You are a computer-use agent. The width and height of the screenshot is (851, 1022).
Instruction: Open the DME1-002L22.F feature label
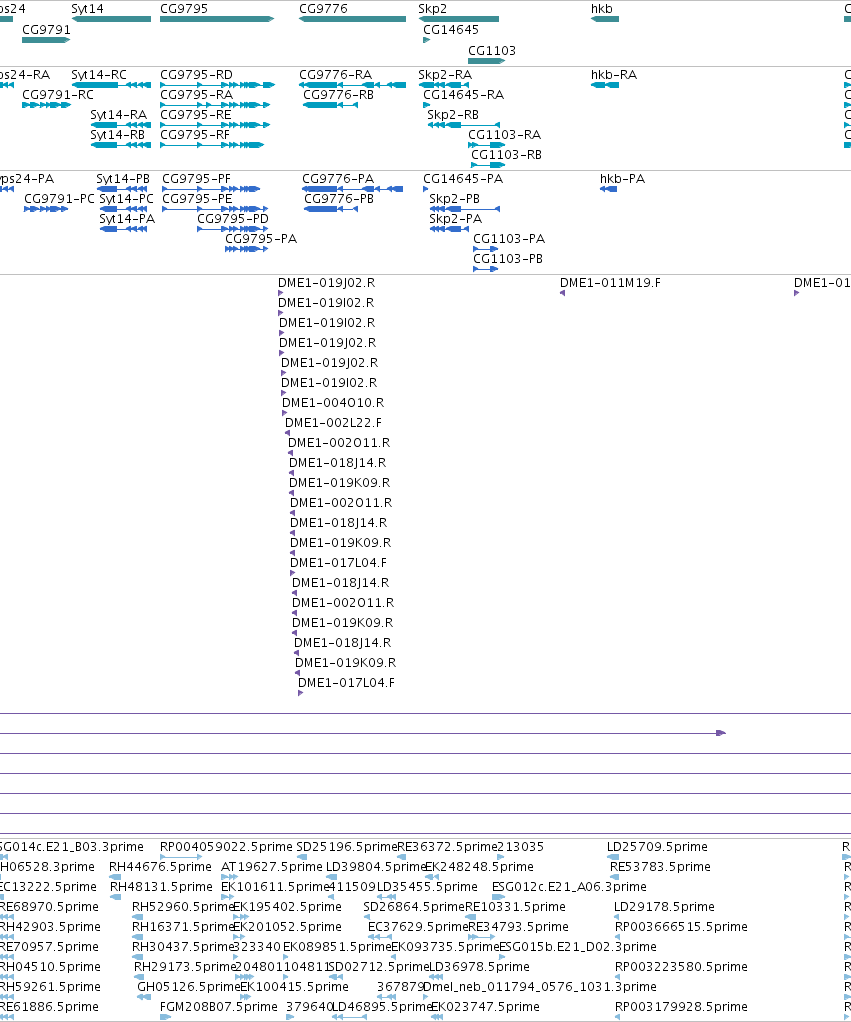(333, 422)
